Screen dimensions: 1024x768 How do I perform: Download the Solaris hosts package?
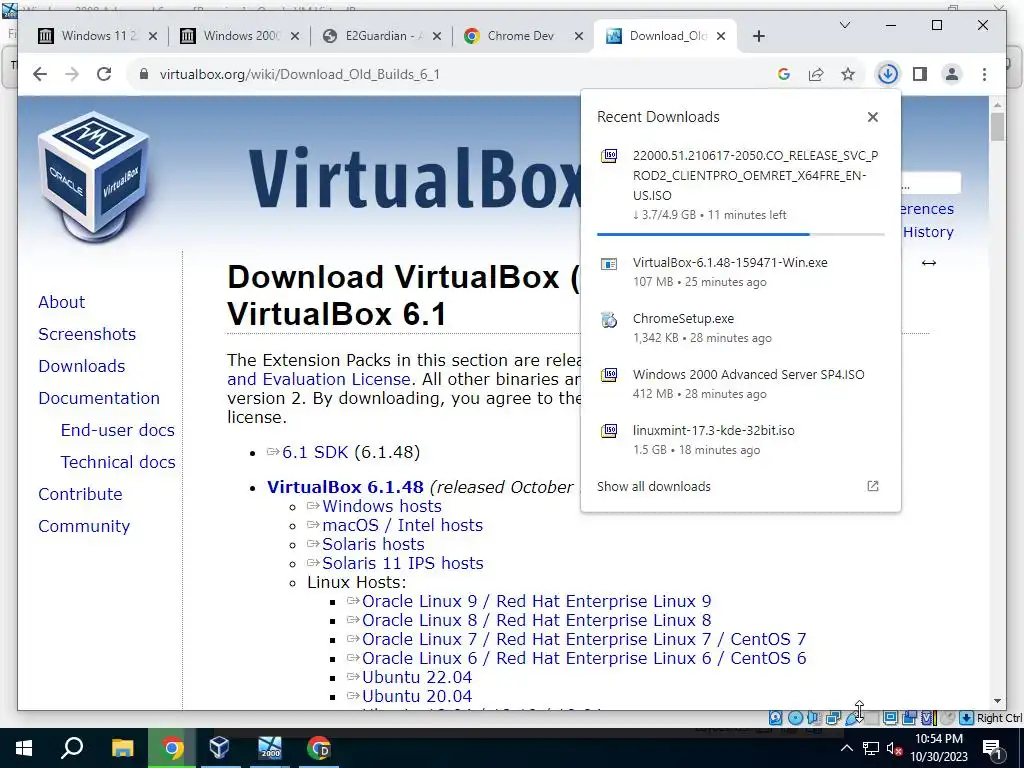pos(373,544)
